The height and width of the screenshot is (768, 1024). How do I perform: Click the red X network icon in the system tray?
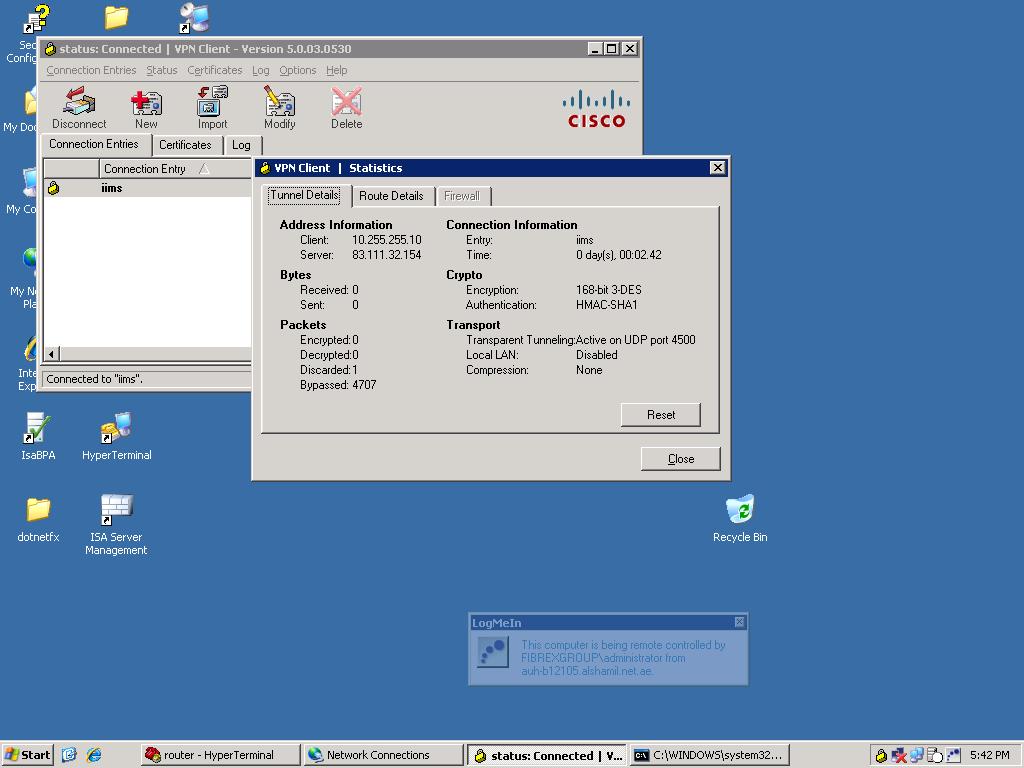[899, 756]
